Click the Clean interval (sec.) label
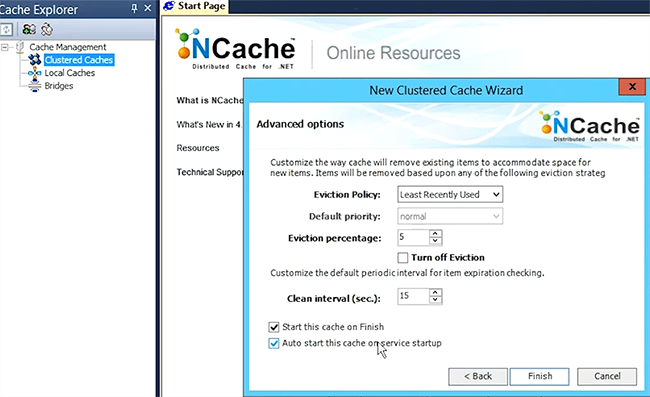The image size is (650, 397). [334, 298]
